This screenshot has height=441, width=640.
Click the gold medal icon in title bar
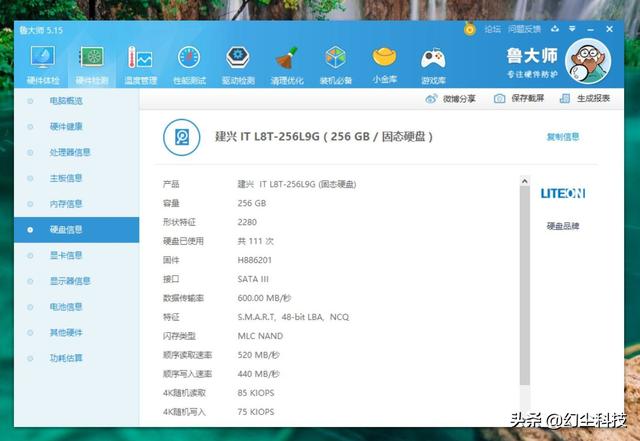point(470,29)
